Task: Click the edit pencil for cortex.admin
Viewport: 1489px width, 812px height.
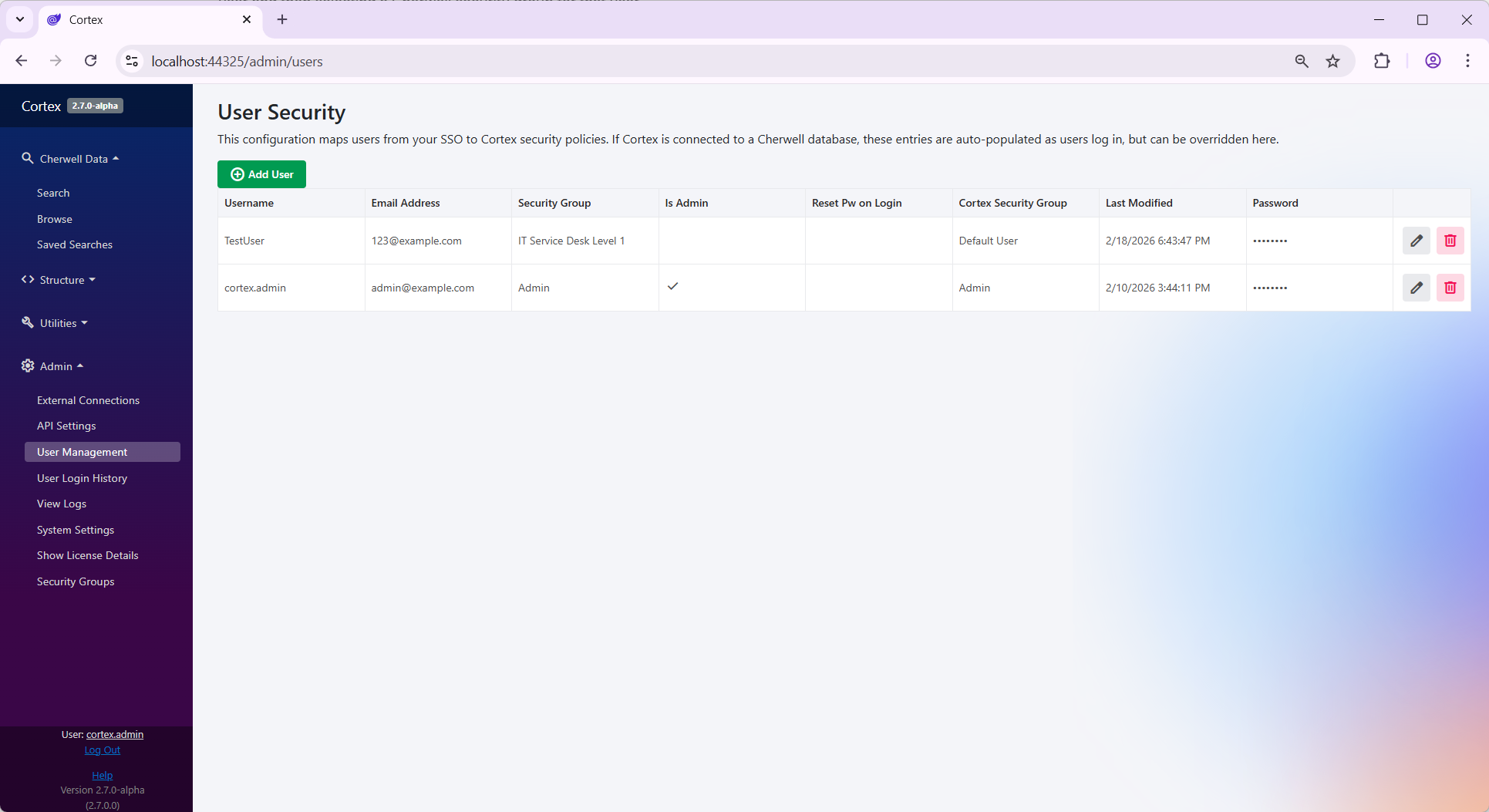Action: coord(1417,288)
